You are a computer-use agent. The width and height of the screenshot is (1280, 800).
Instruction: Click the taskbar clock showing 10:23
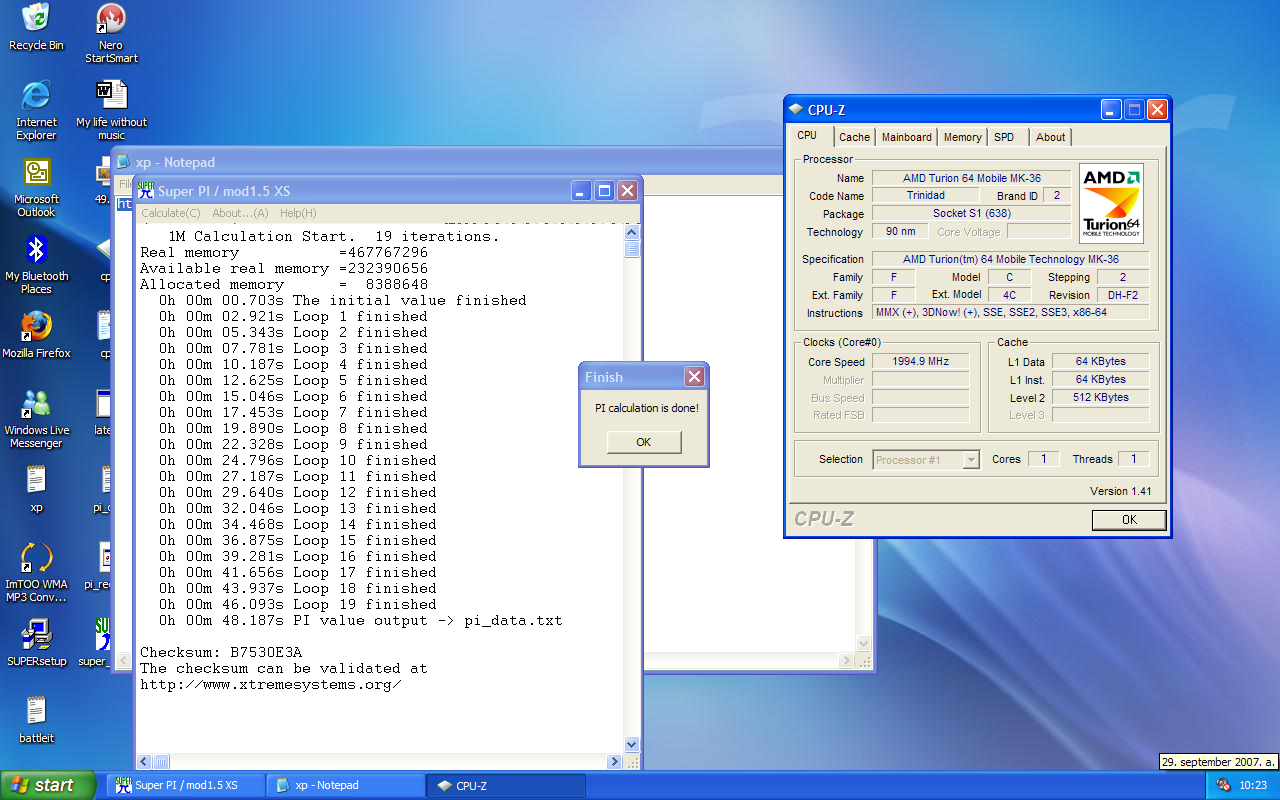1253,786
